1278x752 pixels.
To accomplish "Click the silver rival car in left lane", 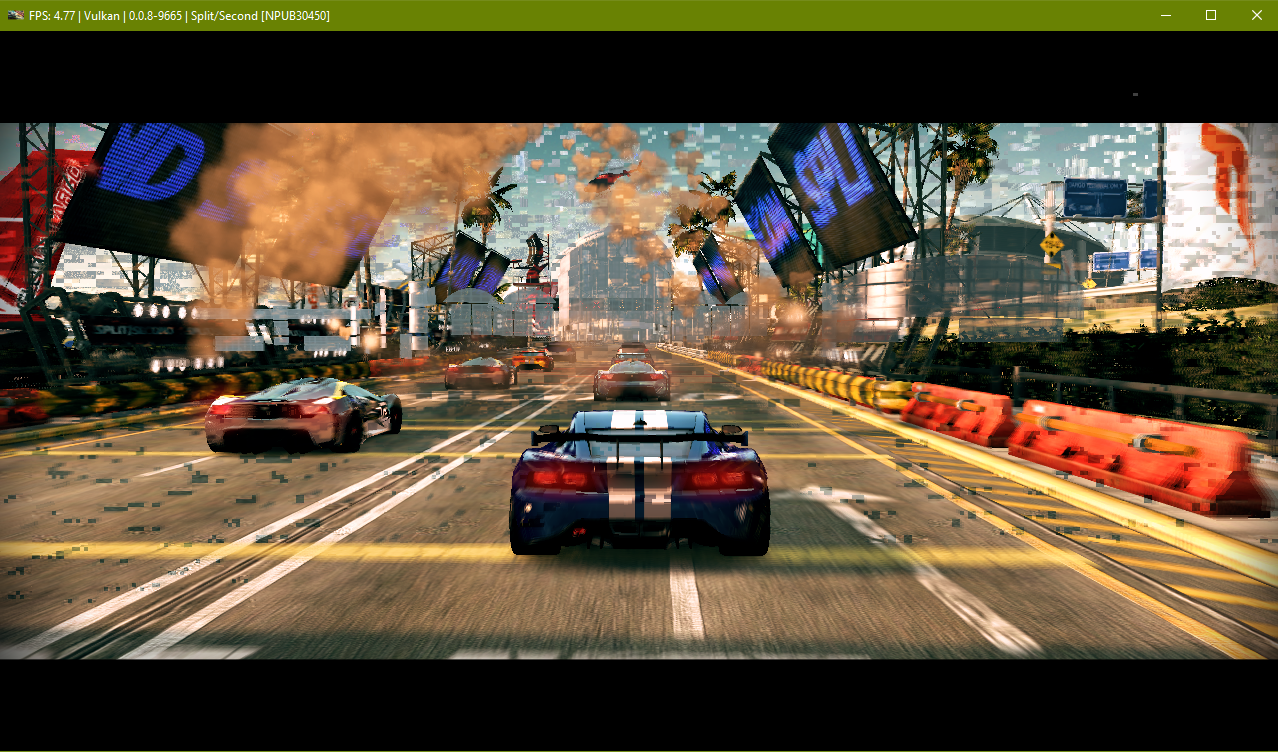I will (x=303, y=414).
